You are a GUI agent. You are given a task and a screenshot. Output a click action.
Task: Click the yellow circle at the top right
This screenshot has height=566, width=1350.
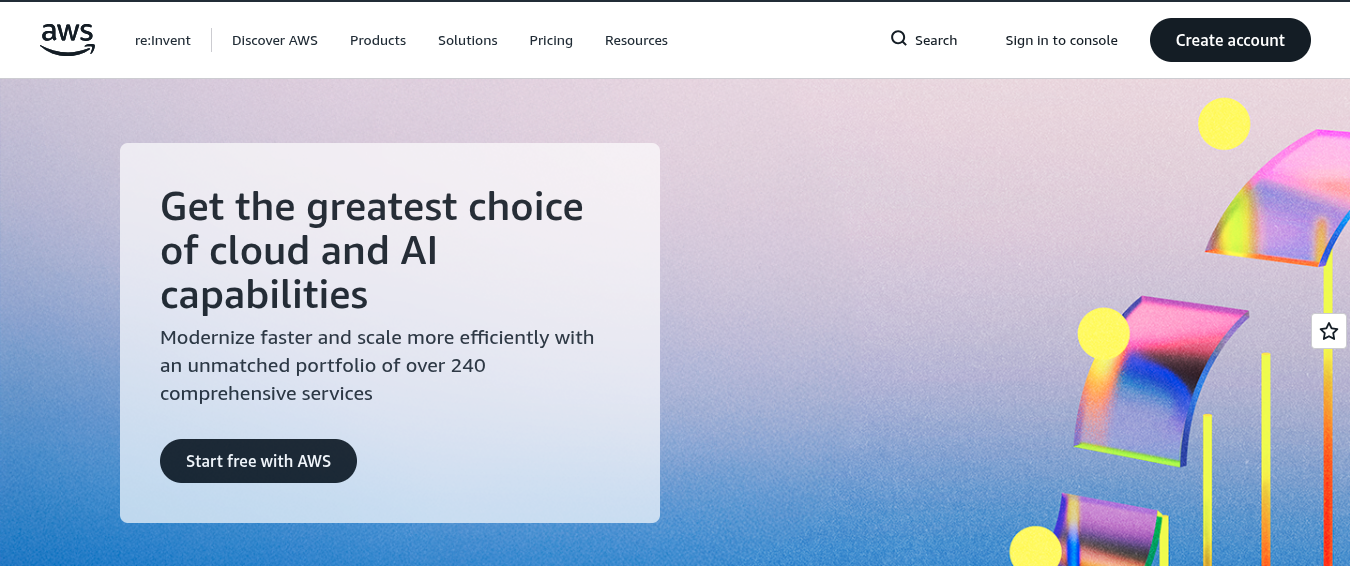(x=1224, y=124)
